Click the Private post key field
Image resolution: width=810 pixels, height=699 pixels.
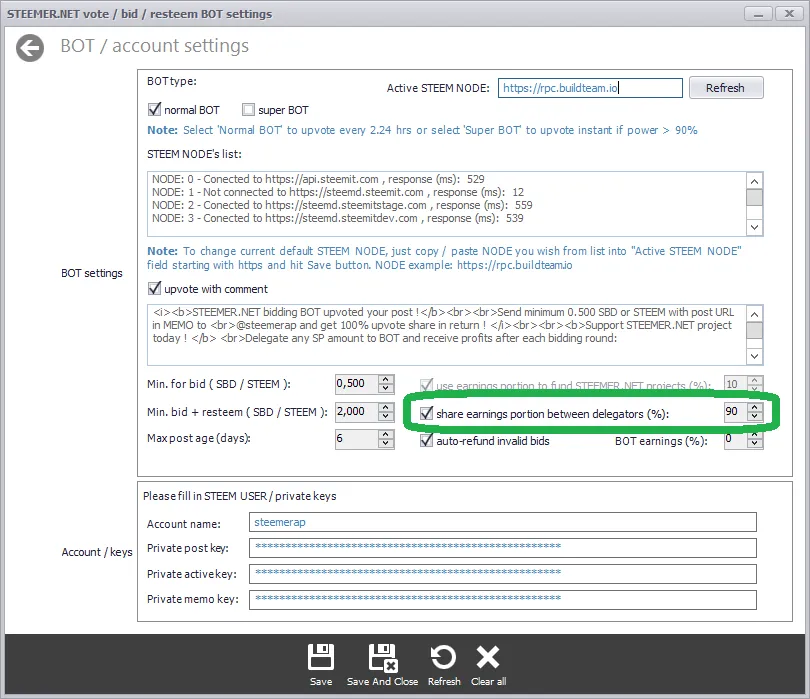pos(503,548)
